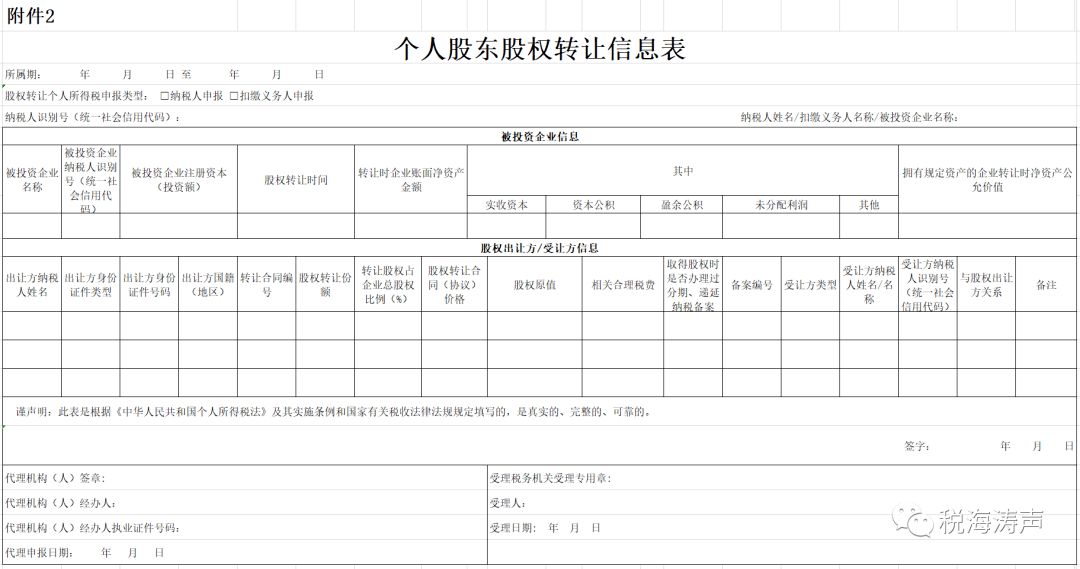Click 纳税人姓名/扣缴义务人名称/被投资企业名称 label
The width and height of the screenshot is (1080, 569).
(850, 117)
